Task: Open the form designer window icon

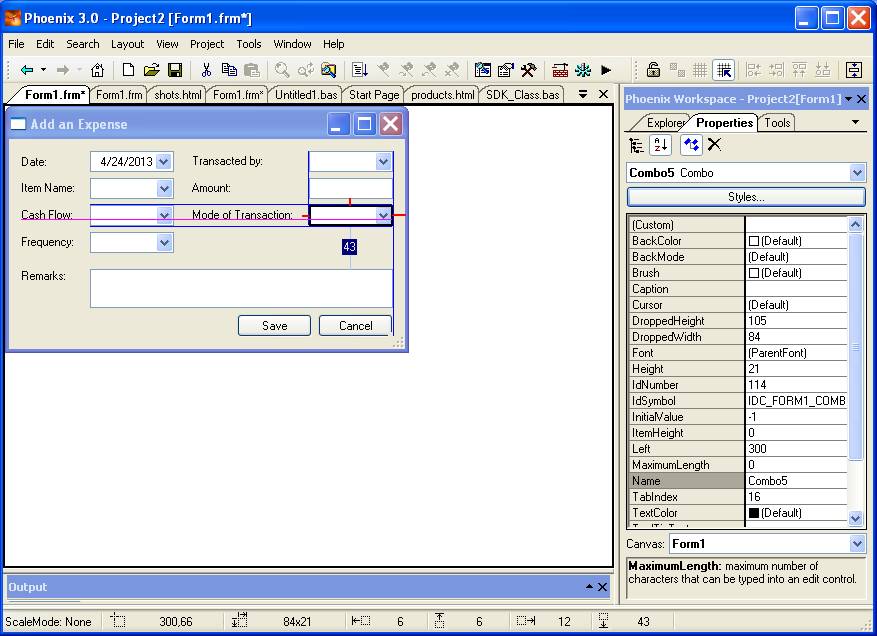Action: 483,70
